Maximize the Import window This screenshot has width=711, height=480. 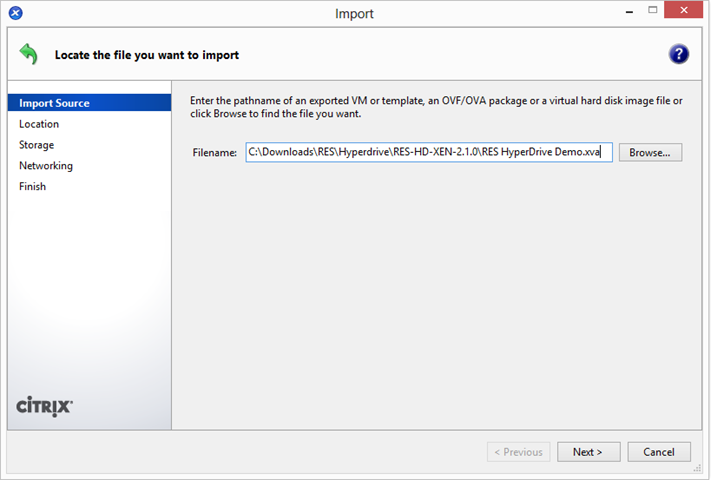click(653, 10)
